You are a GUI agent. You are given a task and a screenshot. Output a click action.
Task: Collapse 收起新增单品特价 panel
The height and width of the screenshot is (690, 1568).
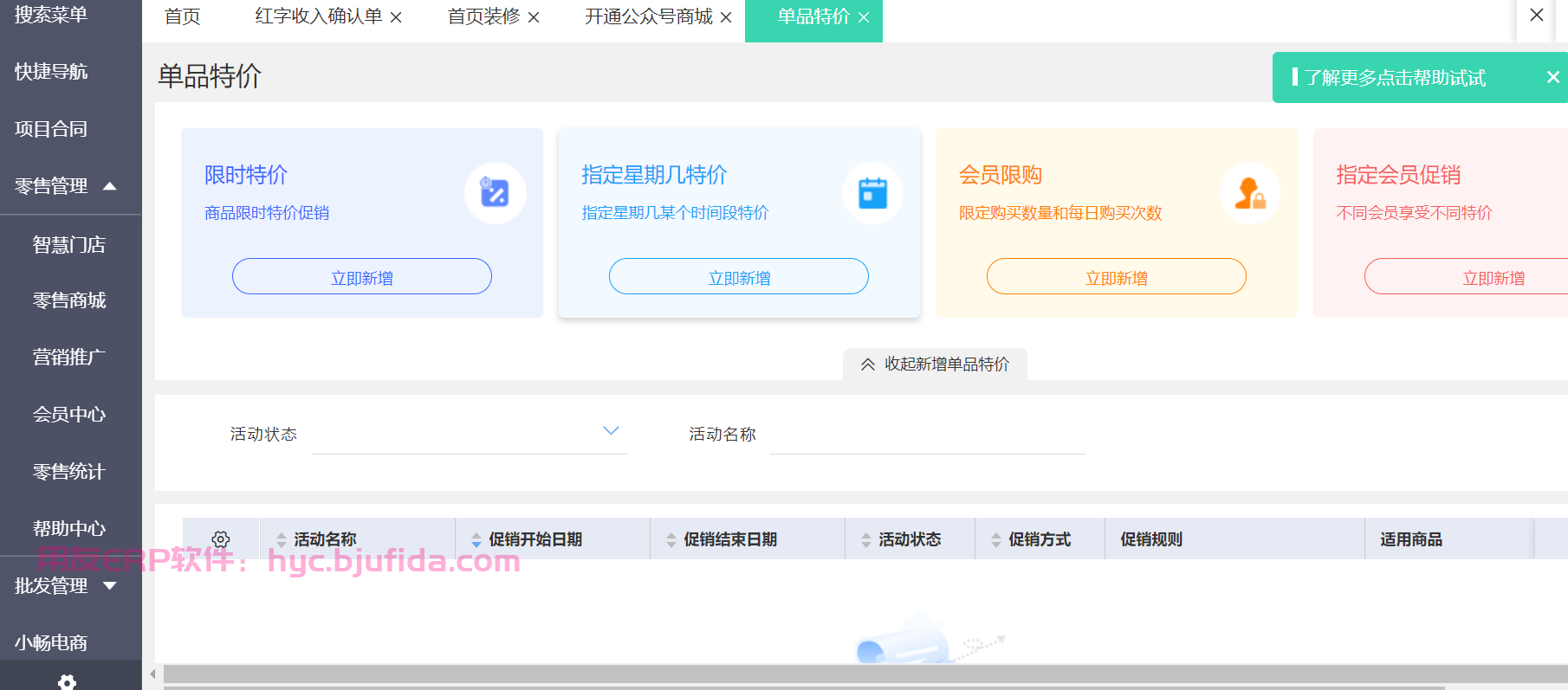pyautogui.click(x=935, y=364)
